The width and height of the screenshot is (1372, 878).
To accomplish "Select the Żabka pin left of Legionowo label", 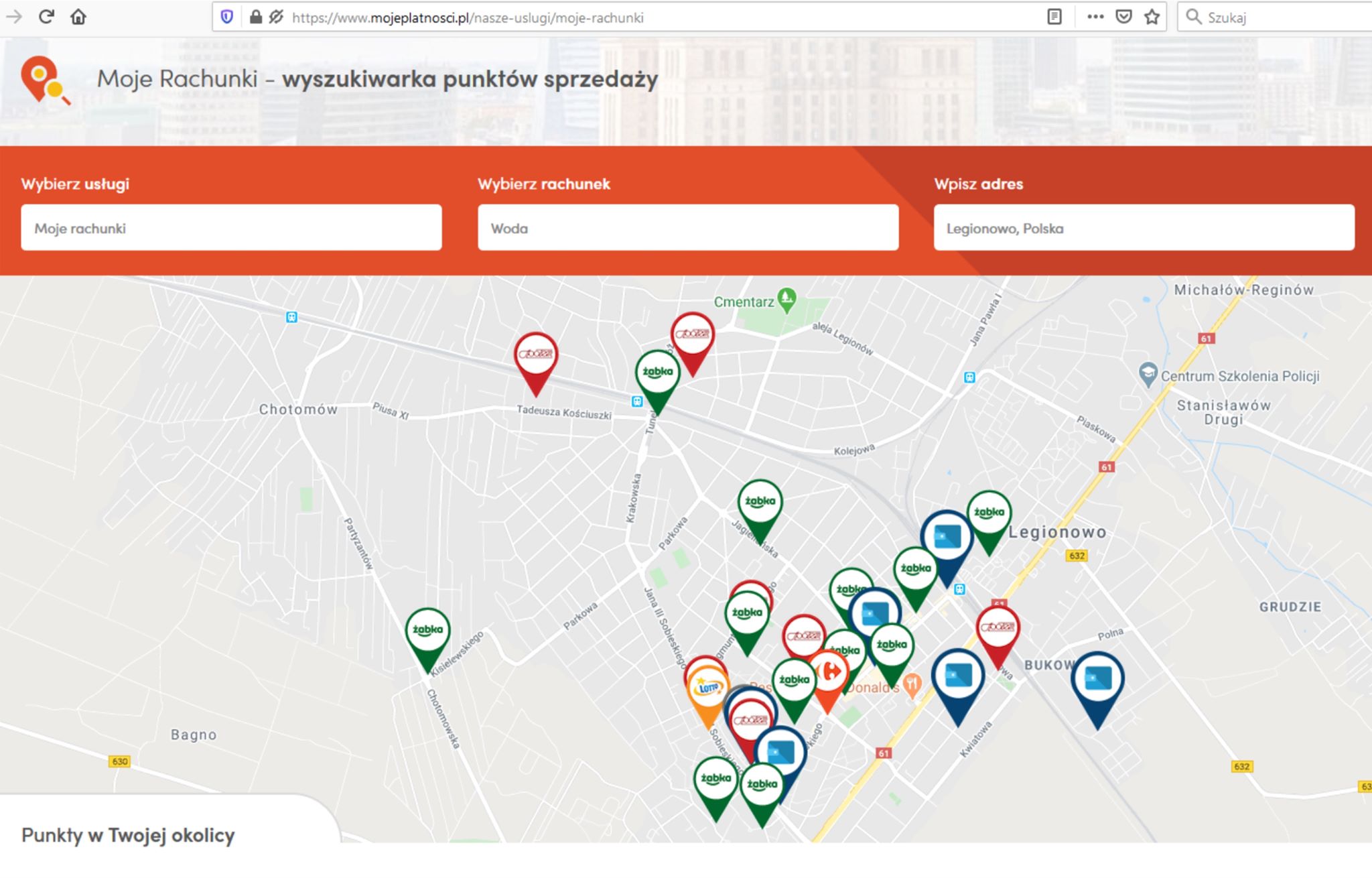I will [x=989, y=514].
